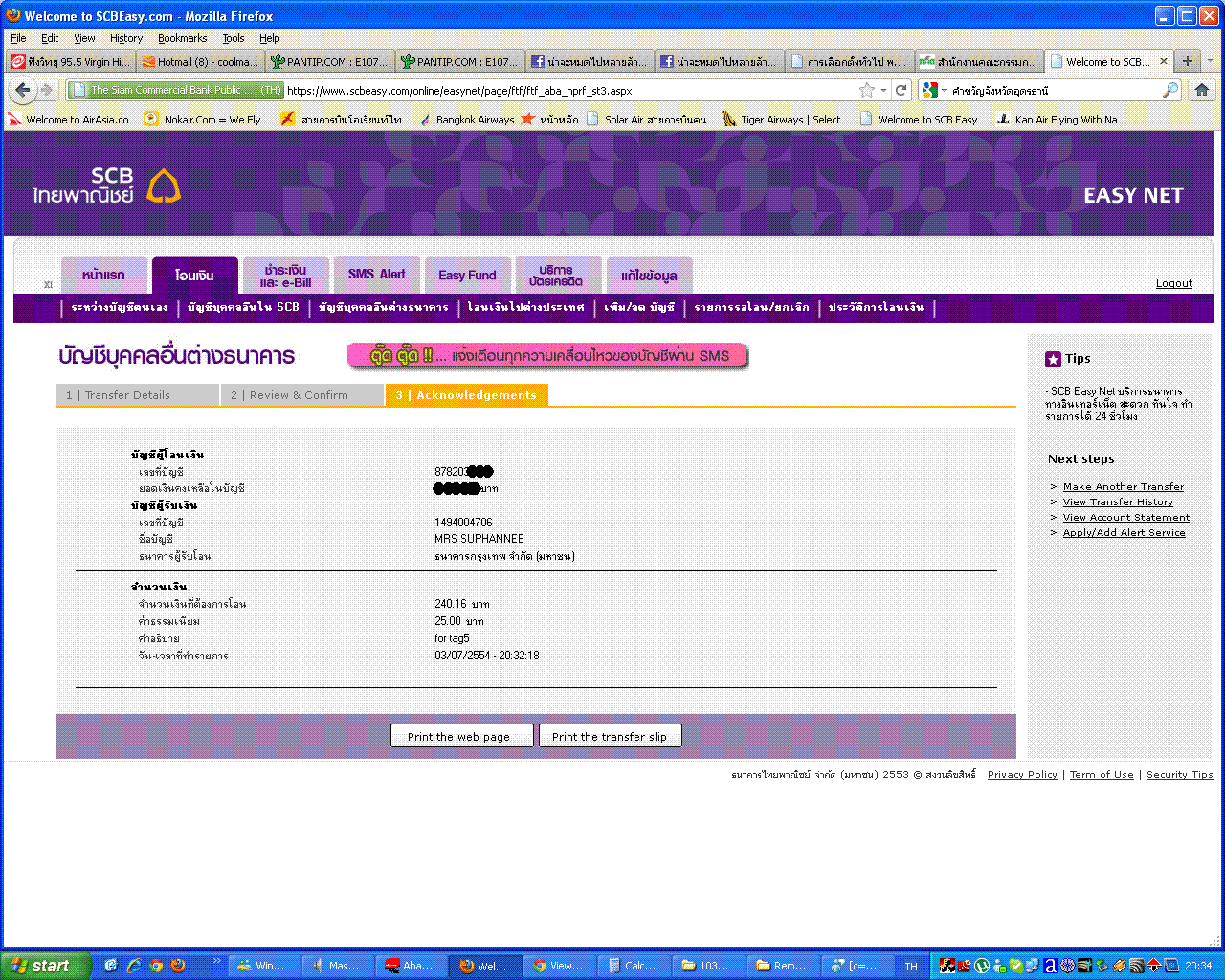Image resolution: width=1225 pixels, height=980 pixels.
Task: Click the search magnifier icon
Action: point(1170,90)
